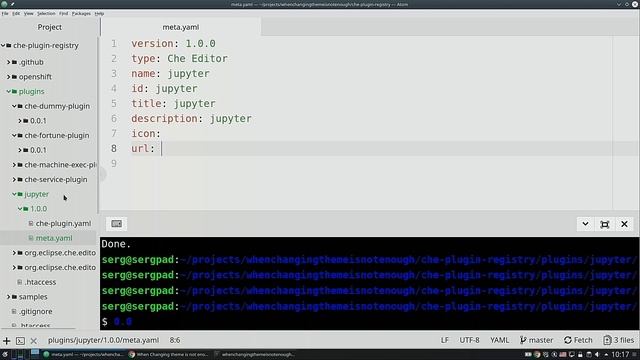Open the Selection menu
The width and height of the screenshot is (640, 360).
pos(46,13)
